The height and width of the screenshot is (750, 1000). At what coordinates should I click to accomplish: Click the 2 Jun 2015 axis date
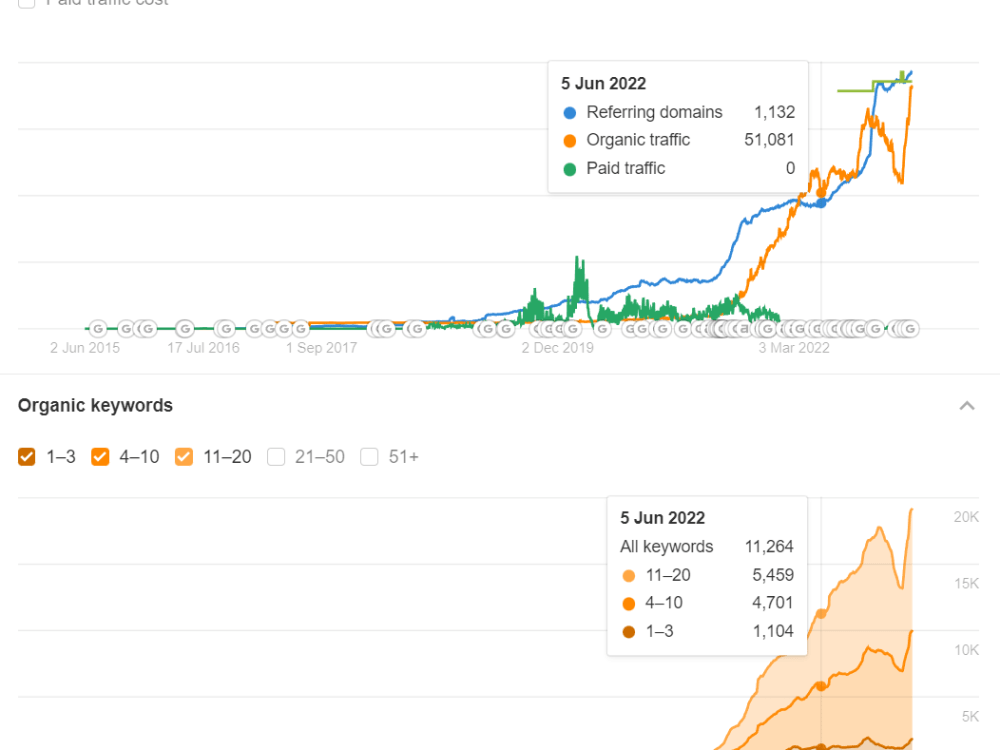point(85,348)
